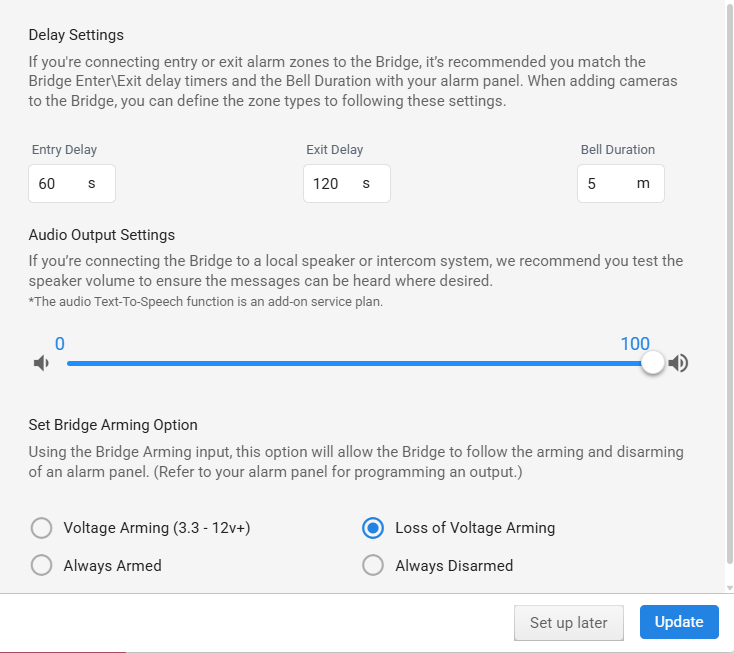Click the Update button

click(679, 622)
